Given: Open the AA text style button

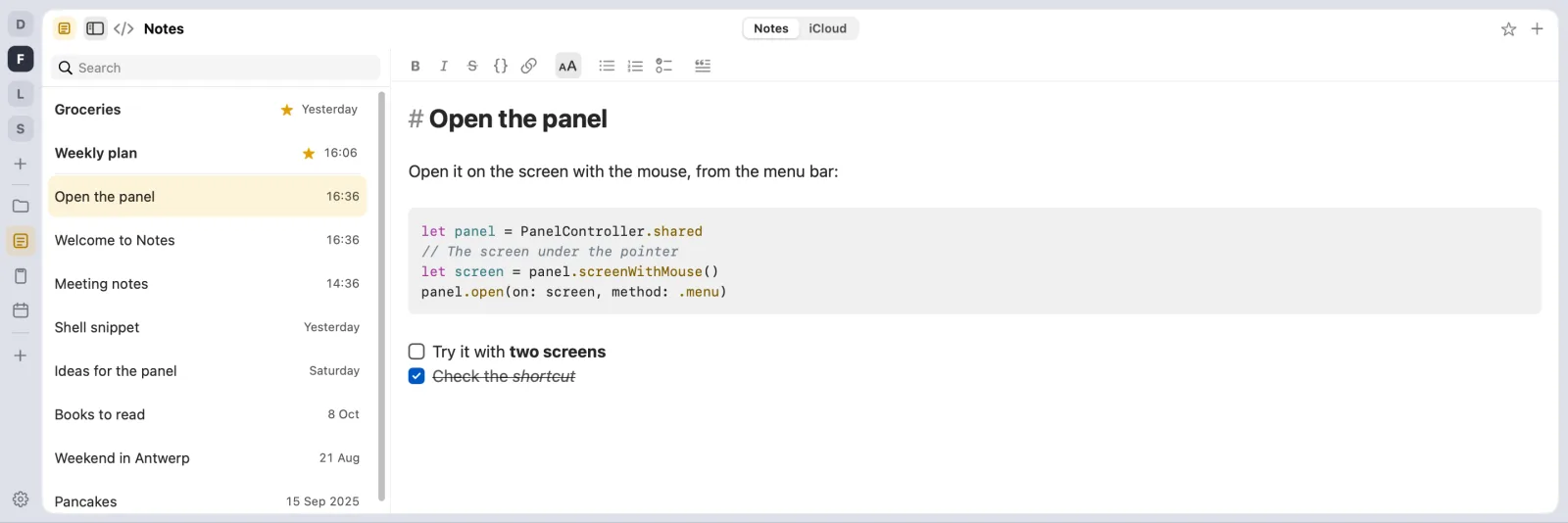Looking at the screenshot, I should (567, 66).
